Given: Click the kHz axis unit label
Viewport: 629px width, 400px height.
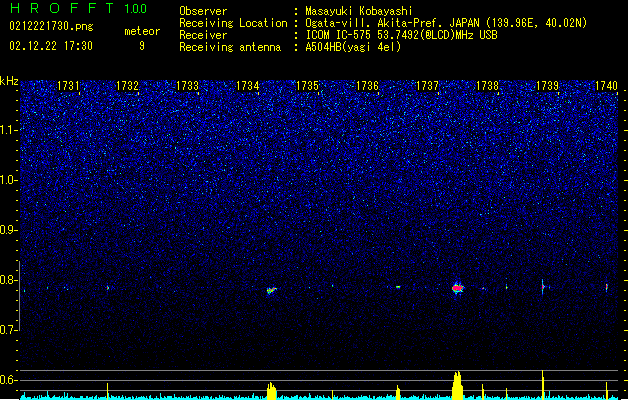Looking at the screenshot, I should [x=9, y=81].
